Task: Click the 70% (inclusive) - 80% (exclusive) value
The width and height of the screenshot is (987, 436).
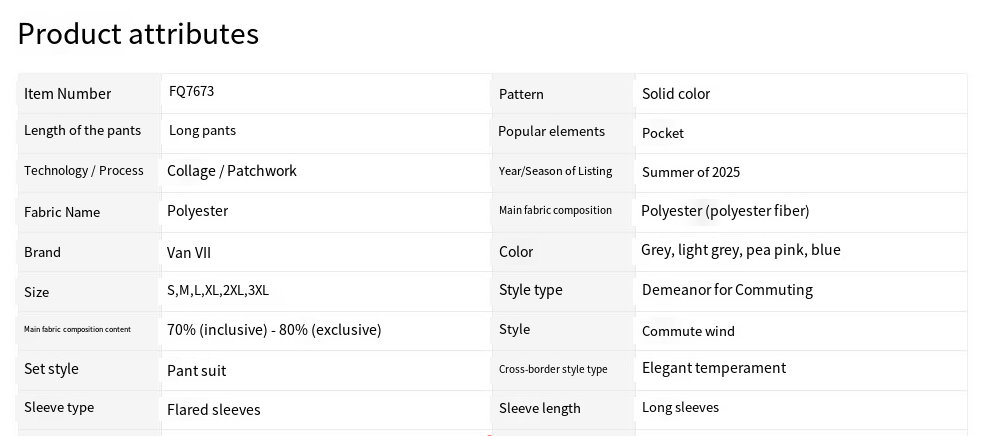Action: point(274,330)
